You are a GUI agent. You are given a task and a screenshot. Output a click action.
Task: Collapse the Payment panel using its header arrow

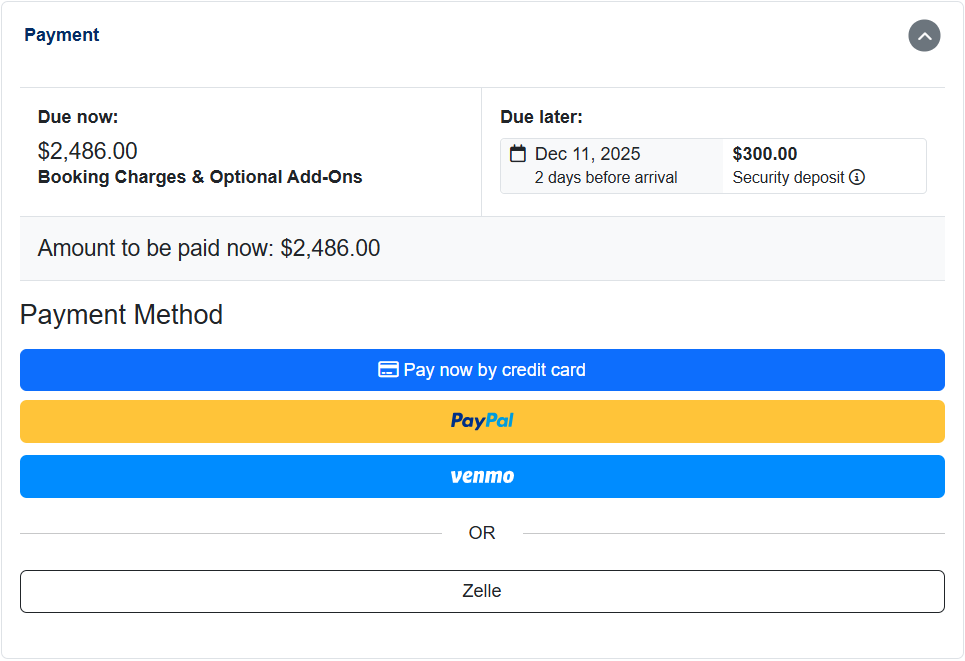[923, 36]
